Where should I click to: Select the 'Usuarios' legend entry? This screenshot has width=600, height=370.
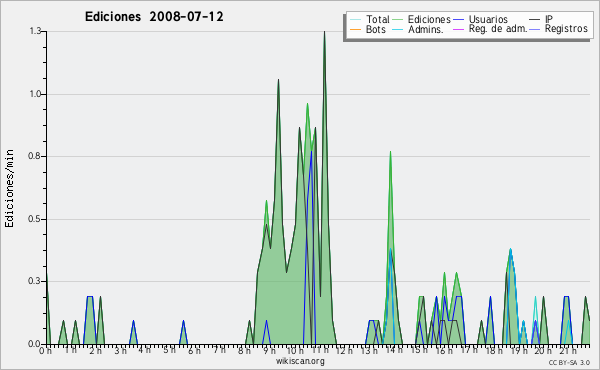488,19
